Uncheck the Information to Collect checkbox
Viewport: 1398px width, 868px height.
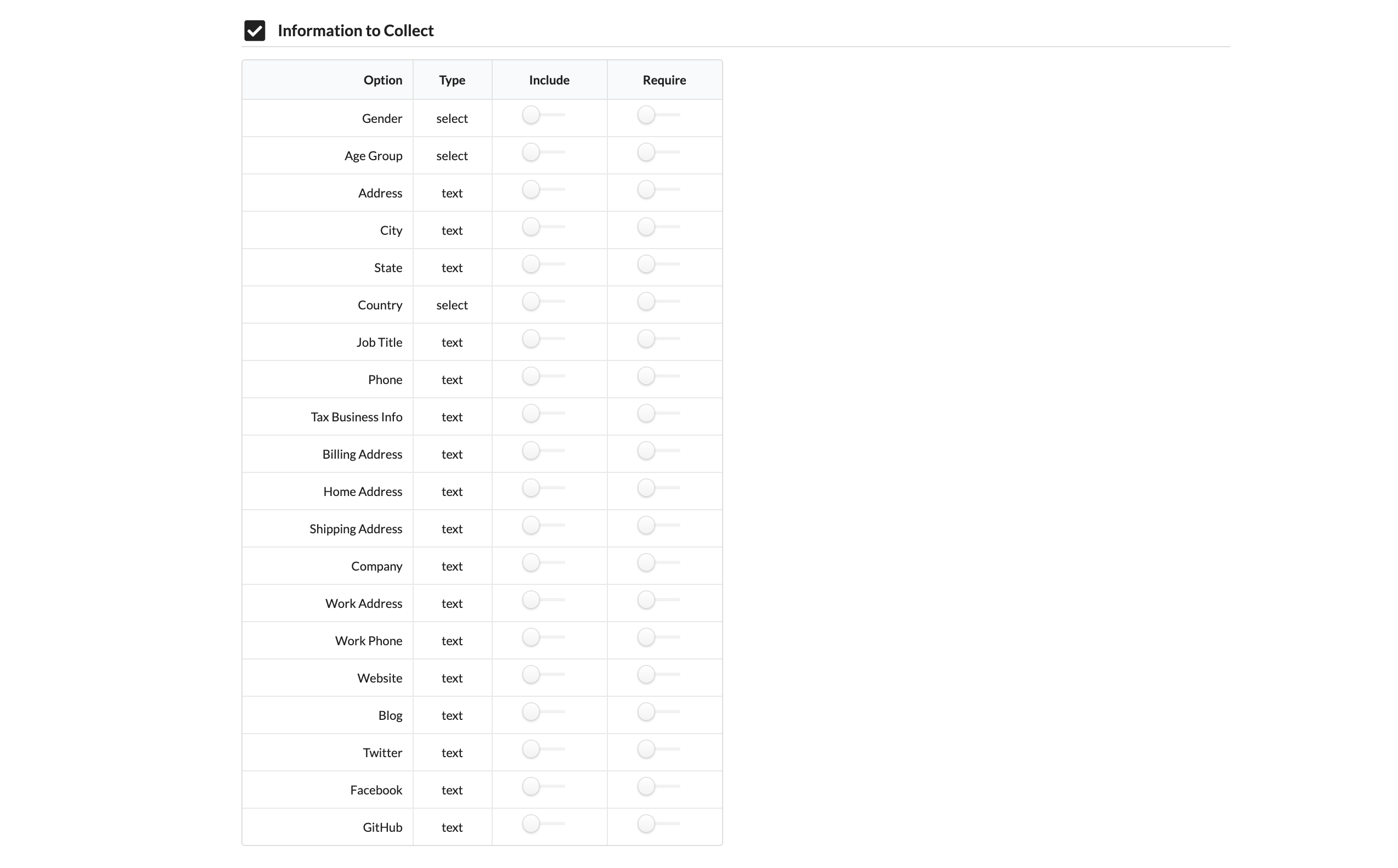(x=255, y=30)
